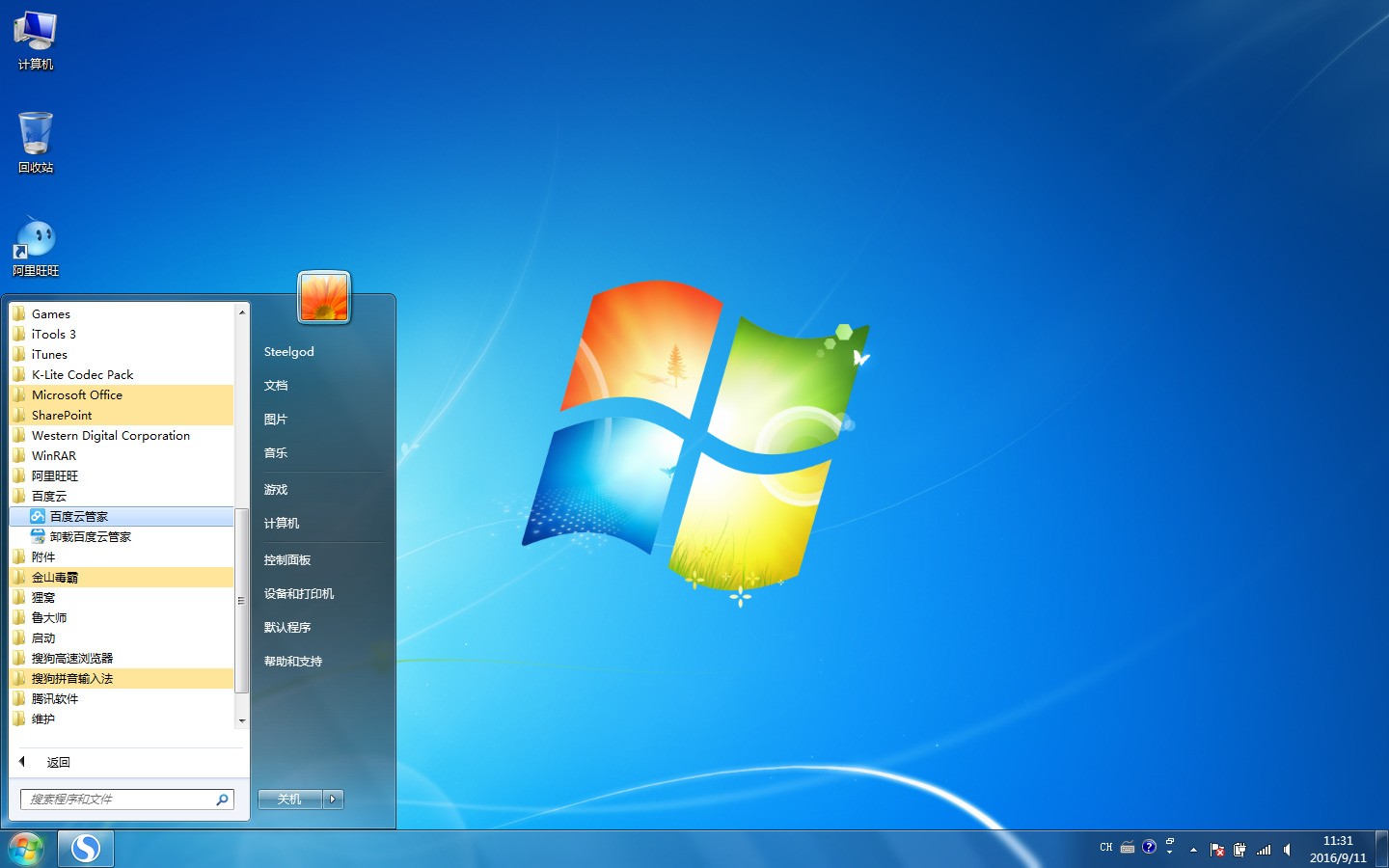Open 设备和打印机 devices and printers

coord(299,593)
